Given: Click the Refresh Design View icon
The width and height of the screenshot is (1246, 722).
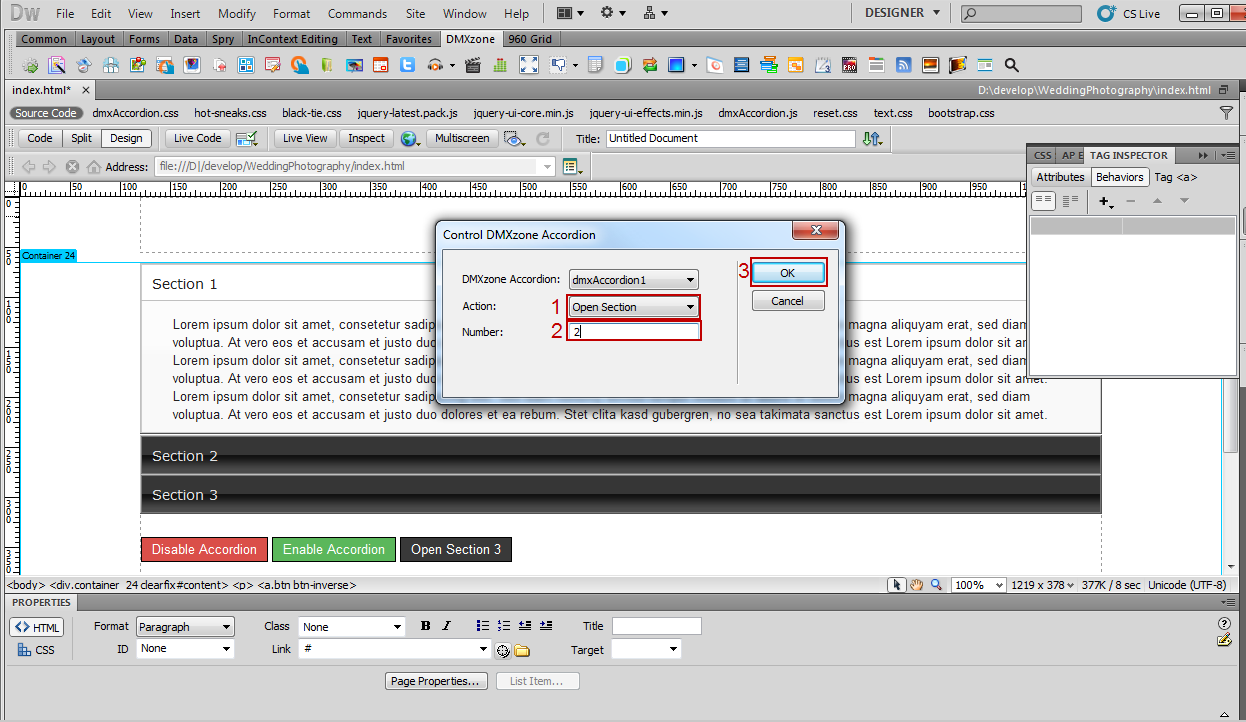Looking at the screenshot, I should point(543,139).
